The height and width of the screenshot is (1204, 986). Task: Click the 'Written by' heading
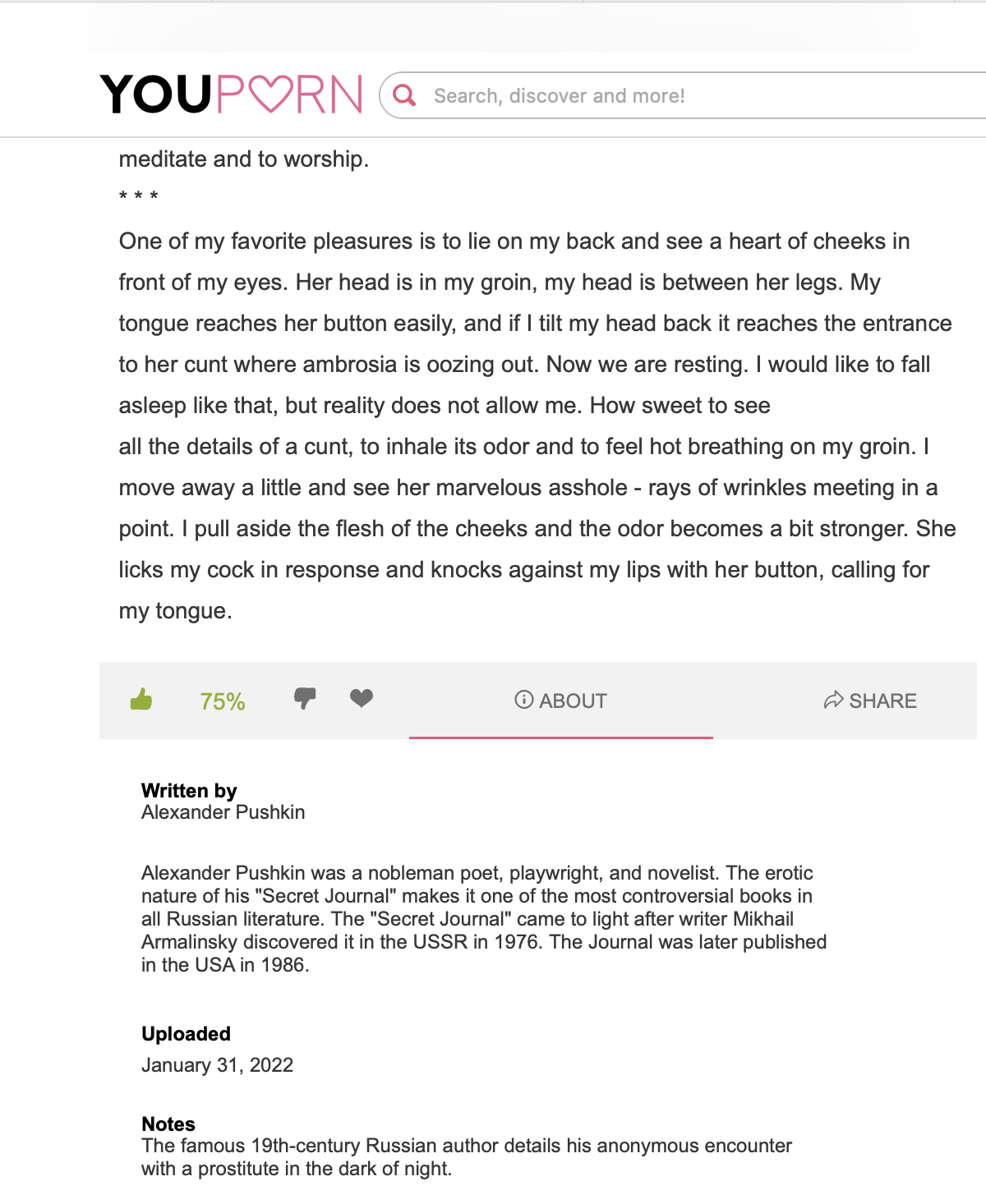[x=189, y=791]
